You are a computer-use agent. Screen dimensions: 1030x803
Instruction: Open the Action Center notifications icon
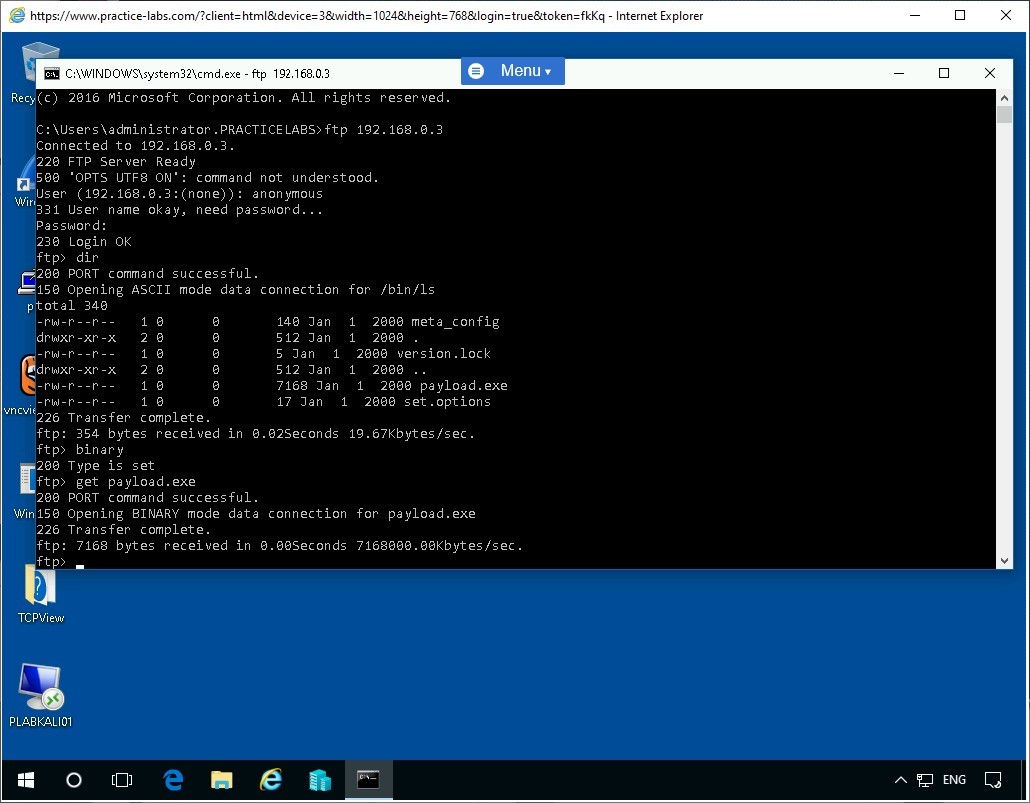(x=993, y=780)
